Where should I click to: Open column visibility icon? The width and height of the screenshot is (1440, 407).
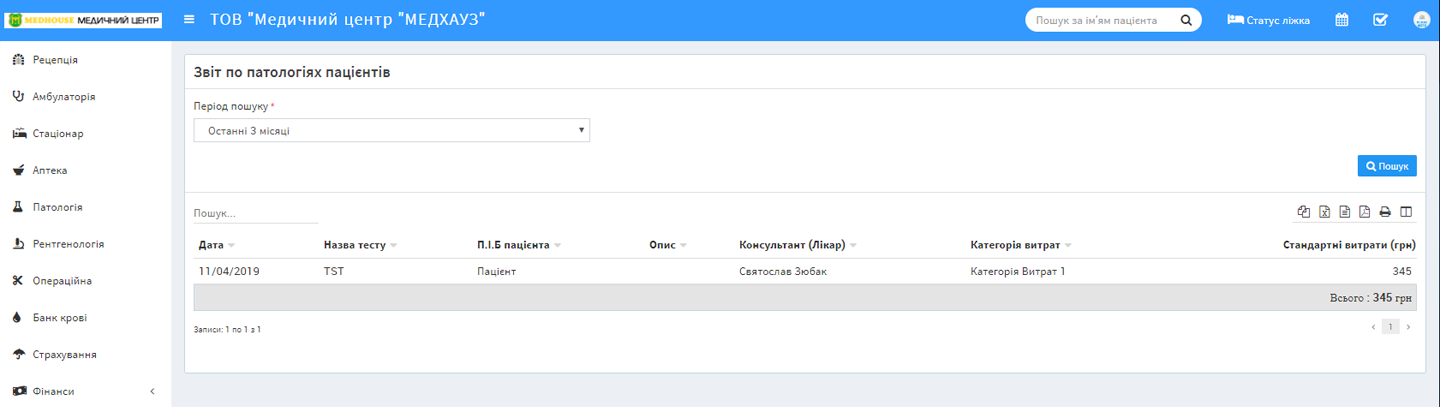1406,212
